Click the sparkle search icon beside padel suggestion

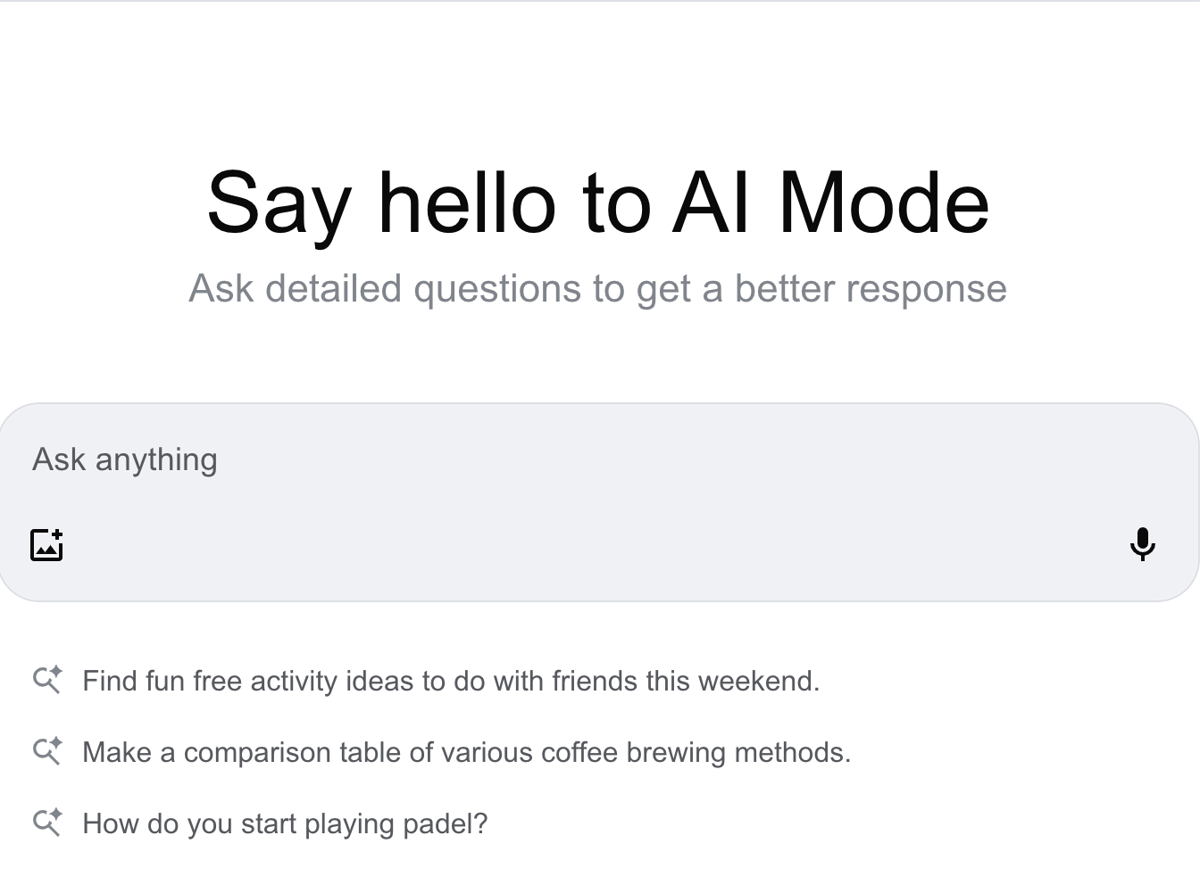(x=48, y=823)
